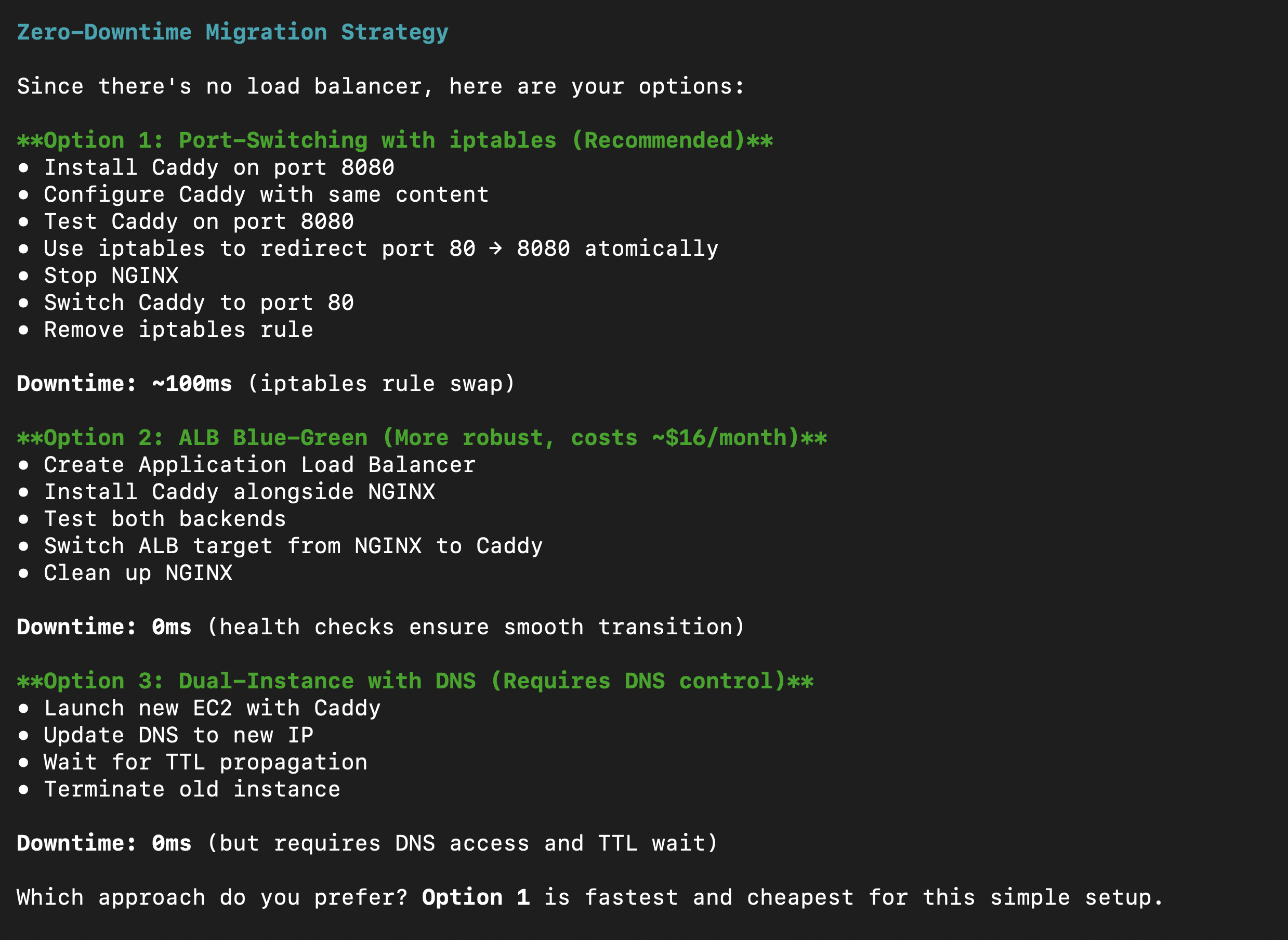Click the 'Wait for TTL propagation' line
The image size is (1288, 940).
pyautogui.click(x=205, y=763)
